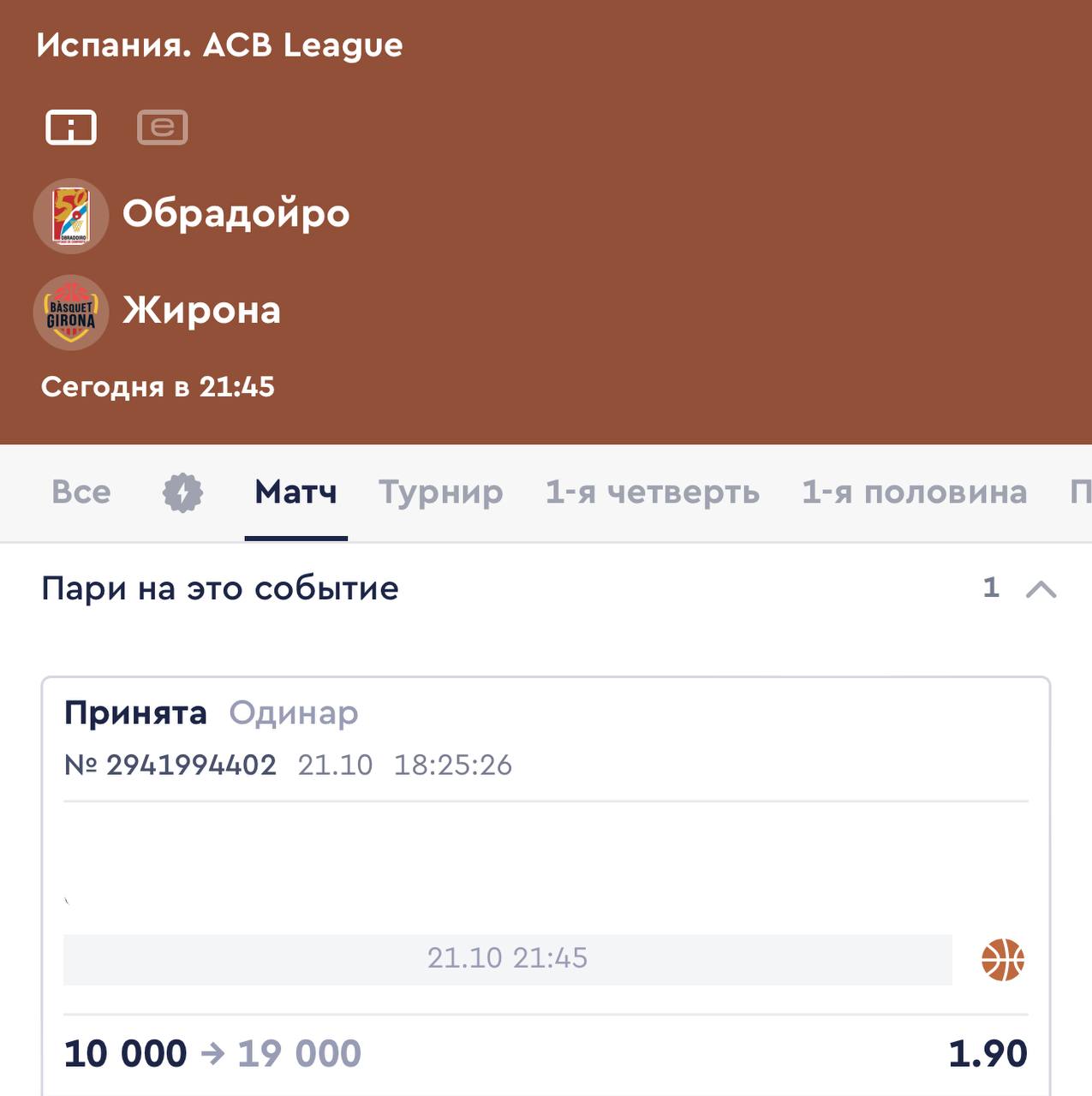Image resolution: width=1092 pixels, height=1096 pixels.
Task: Open the match info scoreboard icon
Action: pos(71,128)
